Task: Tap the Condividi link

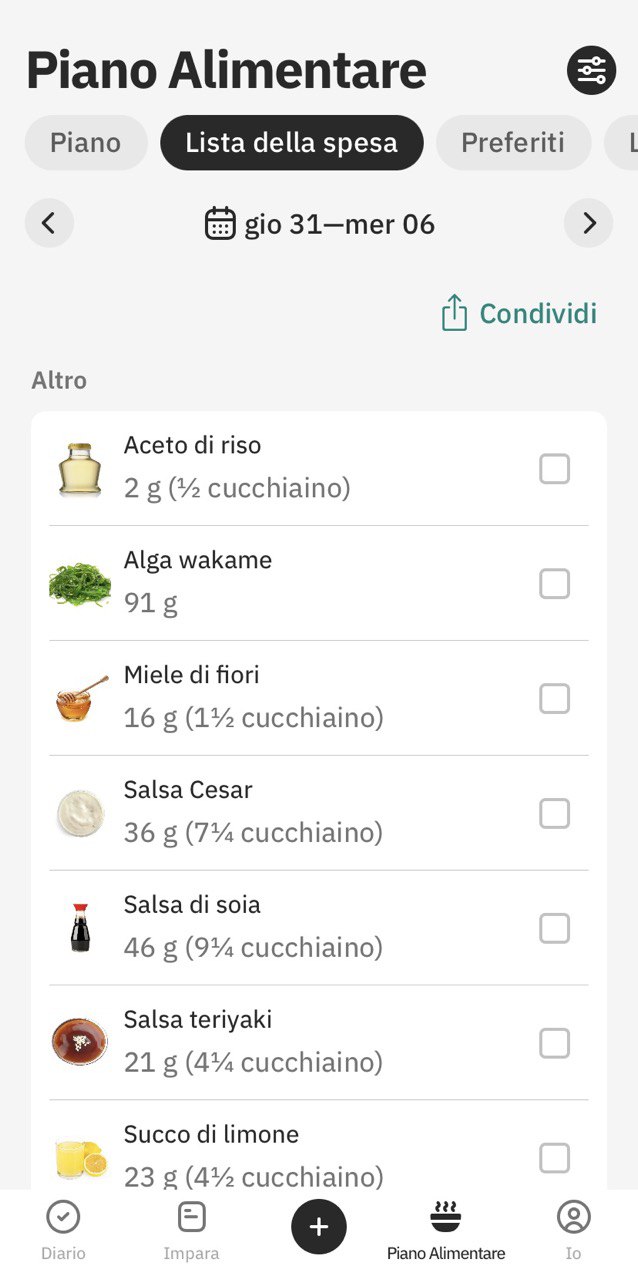Action: pyautogui.click(x=538, y=314)
